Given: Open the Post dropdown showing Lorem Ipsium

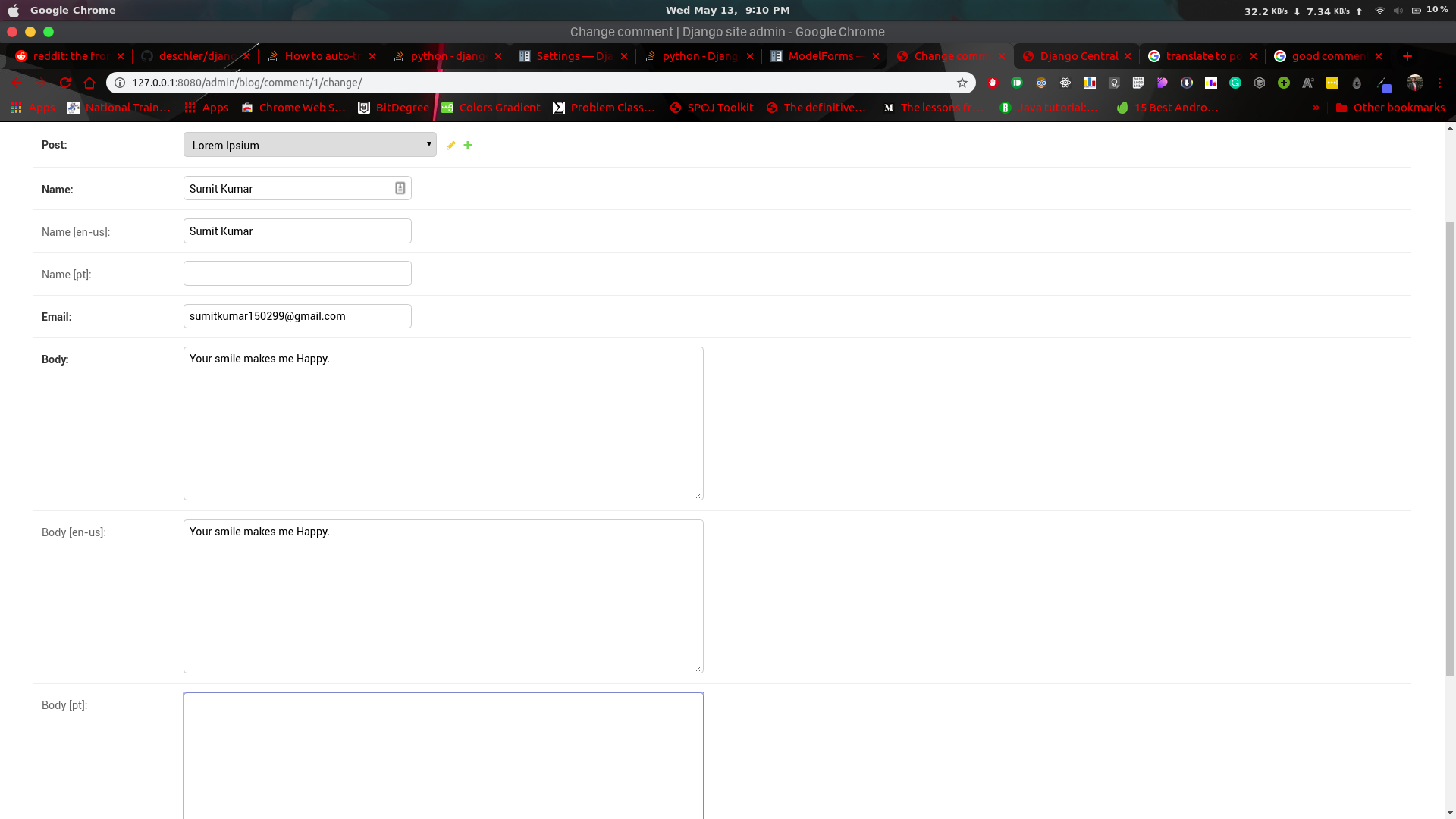Looking at the screenshot, I should pos(309,145).
